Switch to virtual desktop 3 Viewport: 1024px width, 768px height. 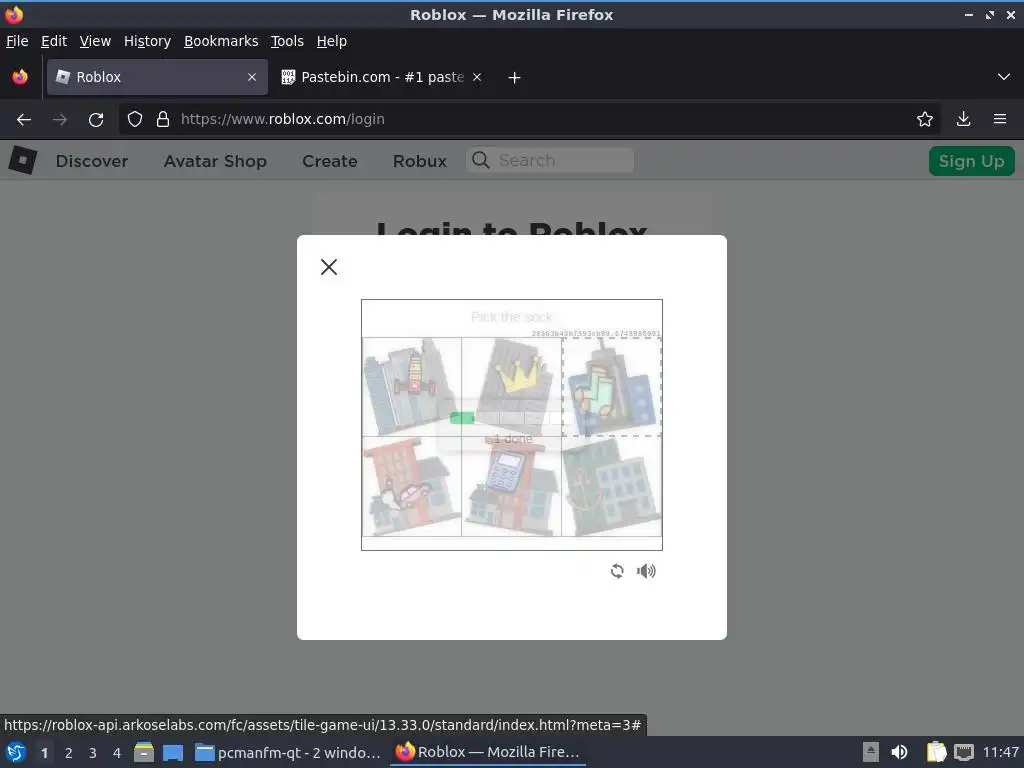pos(92,753)
